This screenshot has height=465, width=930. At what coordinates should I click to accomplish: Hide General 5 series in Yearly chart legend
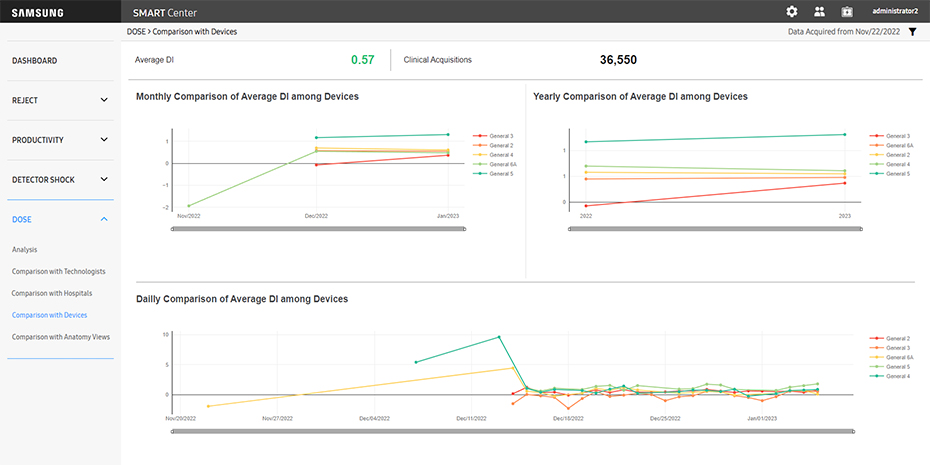(898, 174)
